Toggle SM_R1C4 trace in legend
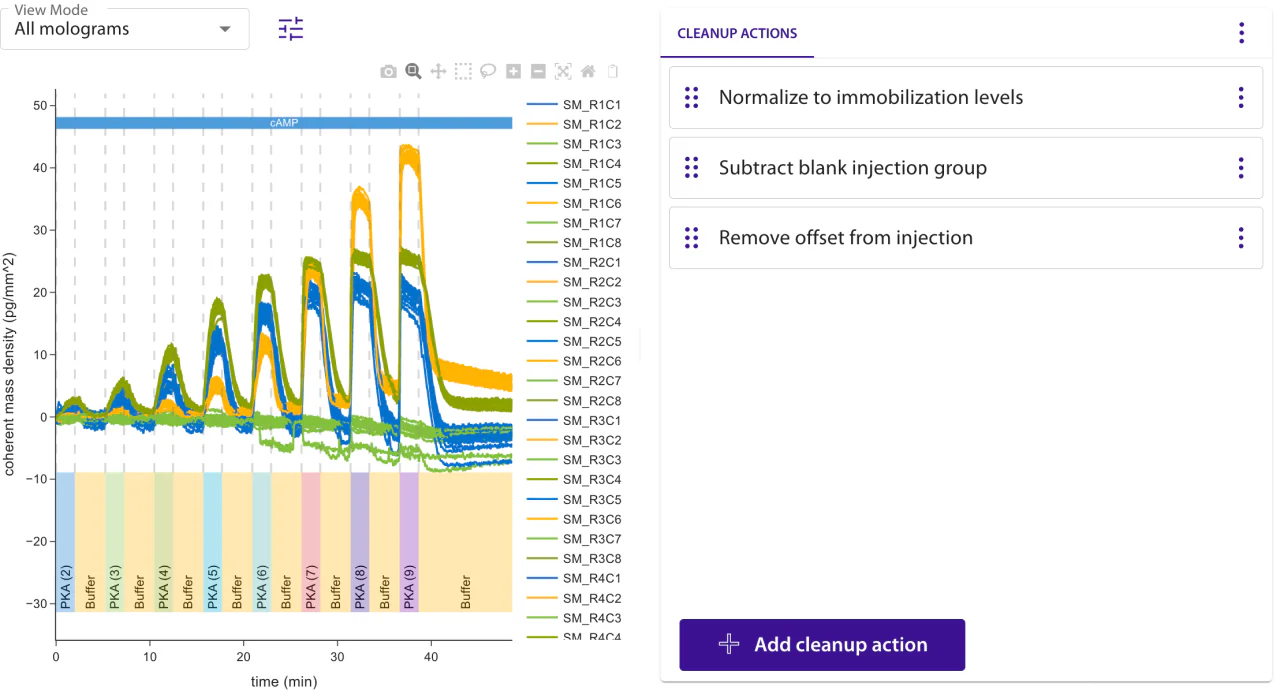The height and width of the screenshot is (690, 1280). tap(574, 163)
